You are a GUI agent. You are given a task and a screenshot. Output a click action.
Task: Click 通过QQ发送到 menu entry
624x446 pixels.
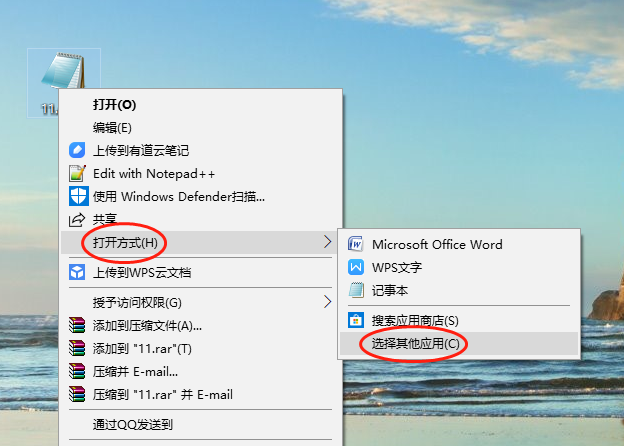(201, 425)
